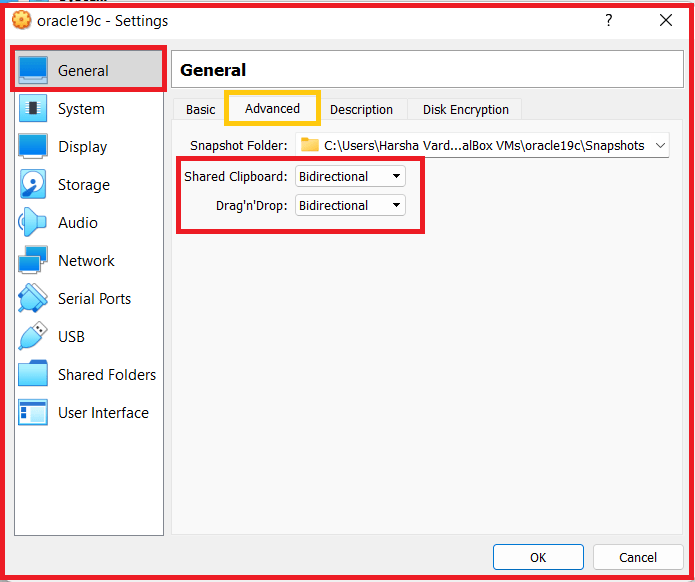Expand the Snapshot Folder path dropdown arrow
This screenshot has width=695, height=582.
pos(660,145)
